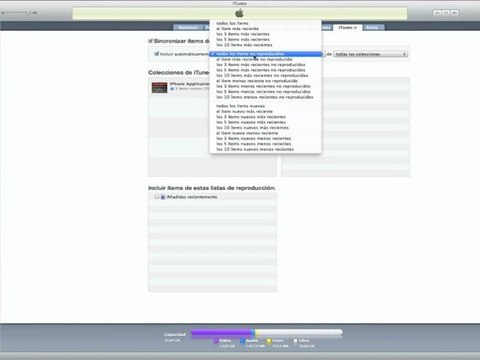Click purple Video capacity segment
Viewport: 480px width, 360px height.
(x=221, y=332)
